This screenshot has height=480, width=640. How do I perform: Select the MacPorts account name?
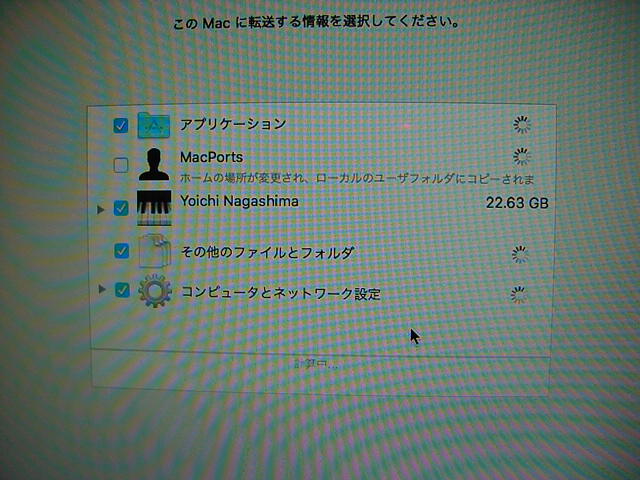[211, 157]
